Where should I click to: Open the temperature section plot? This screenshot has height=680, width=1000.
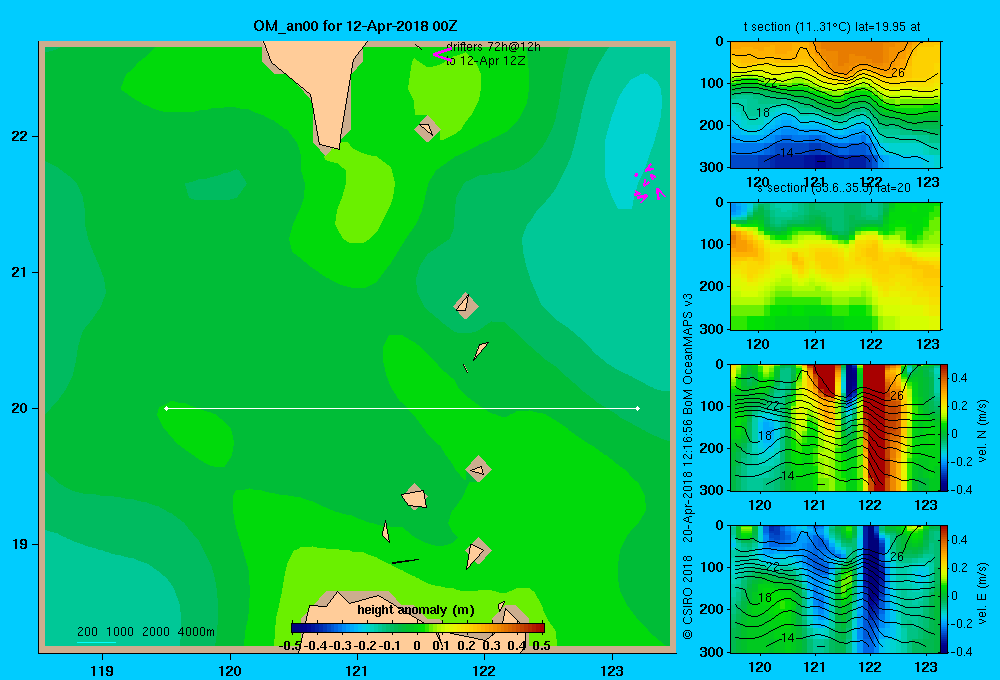[x=835, y=105]
